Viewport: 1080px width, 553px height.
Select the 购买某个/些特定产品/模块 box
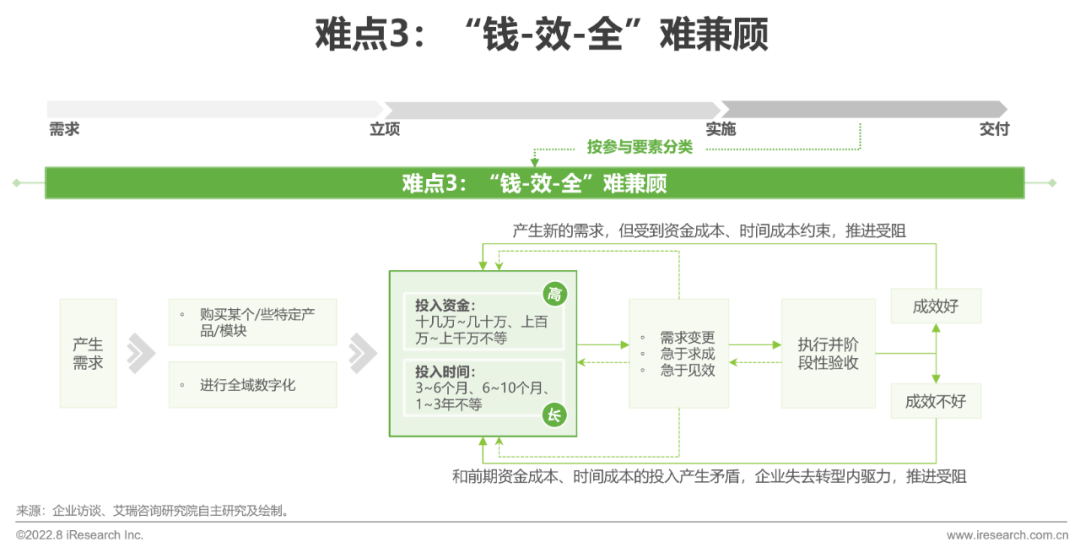[252, 322]
